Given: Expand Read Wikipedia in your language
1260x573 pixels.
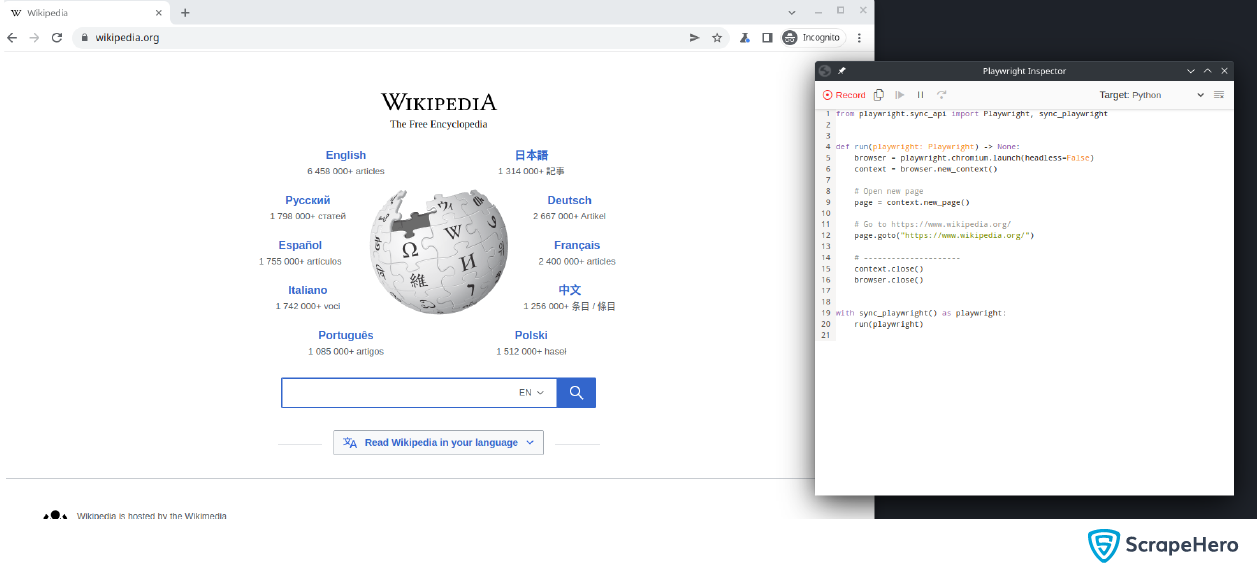Looking at the screenshot, I should click(x=438, y=442).
